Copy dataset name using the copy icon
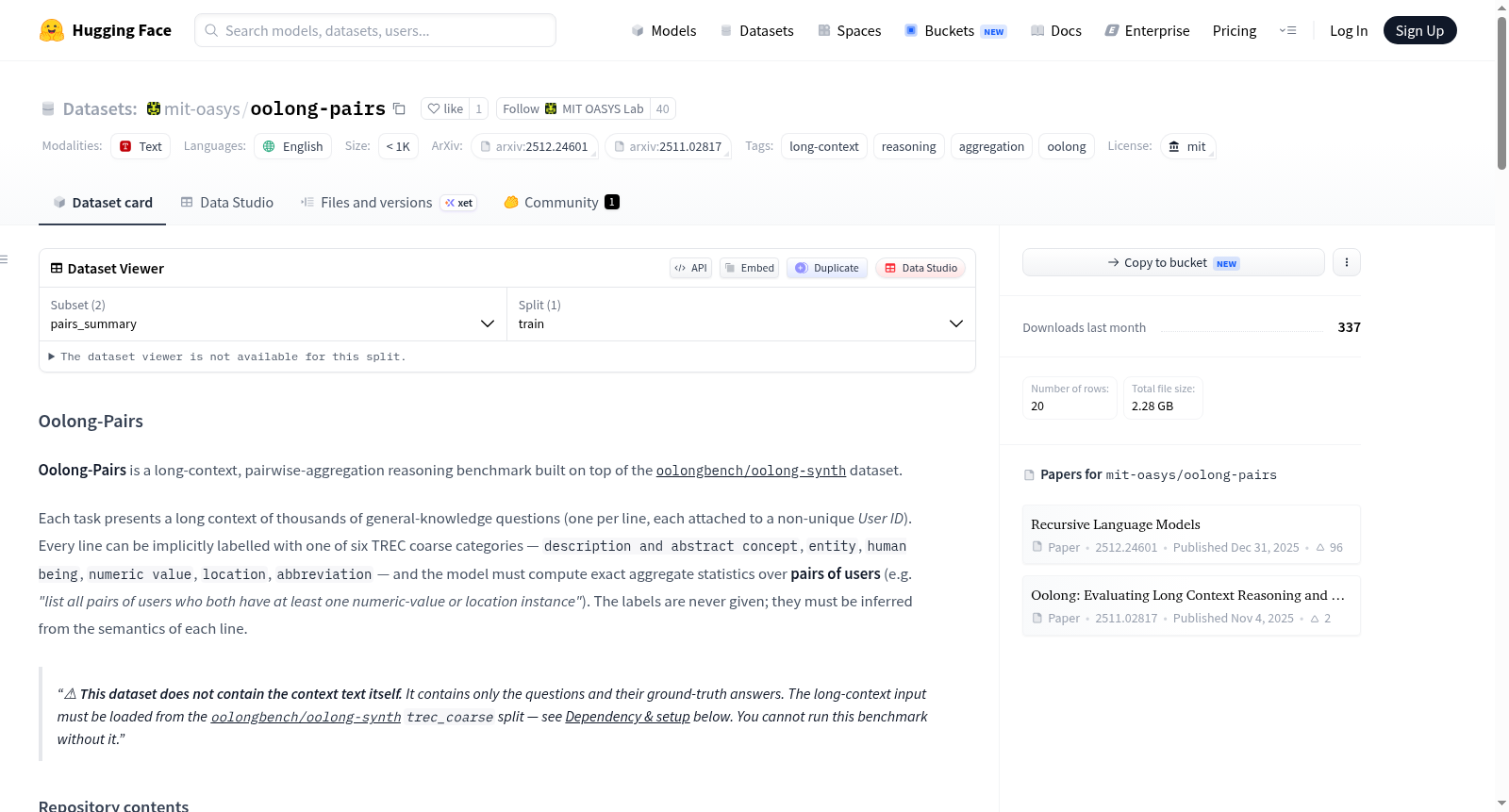The width and height of the screenshot is (1509, 812). click(399, 108)
